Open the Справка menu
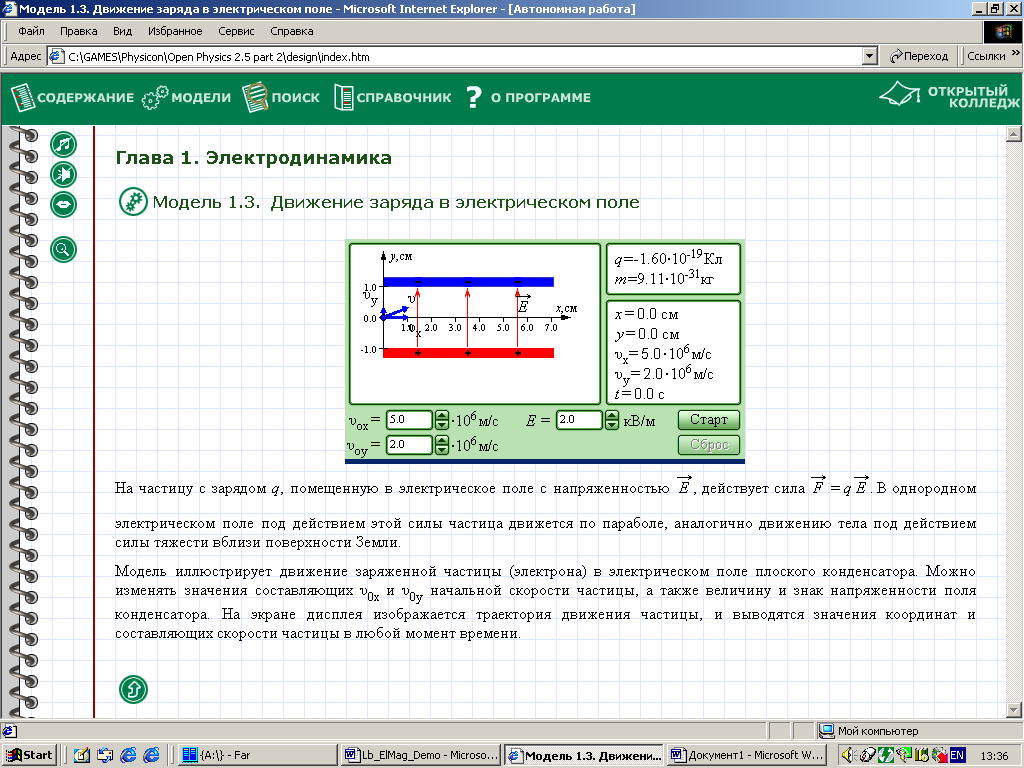This screenshot has width=1024, height=768. (292, 31)
